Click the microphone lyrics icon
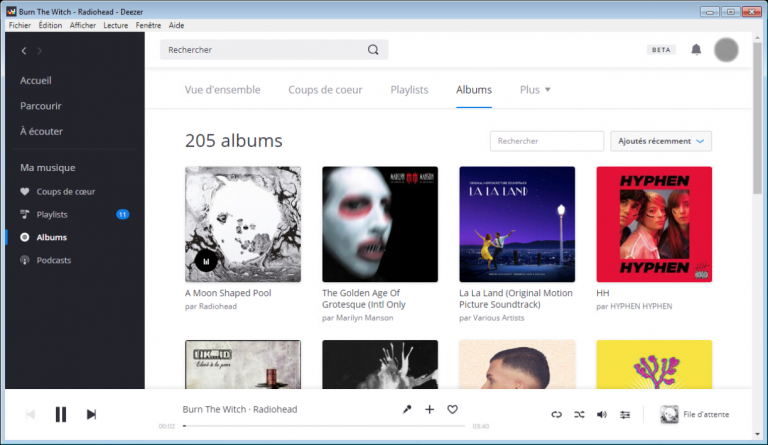This screenshot has width=768, height=445. pyautogui.click(x=407, y=409)
